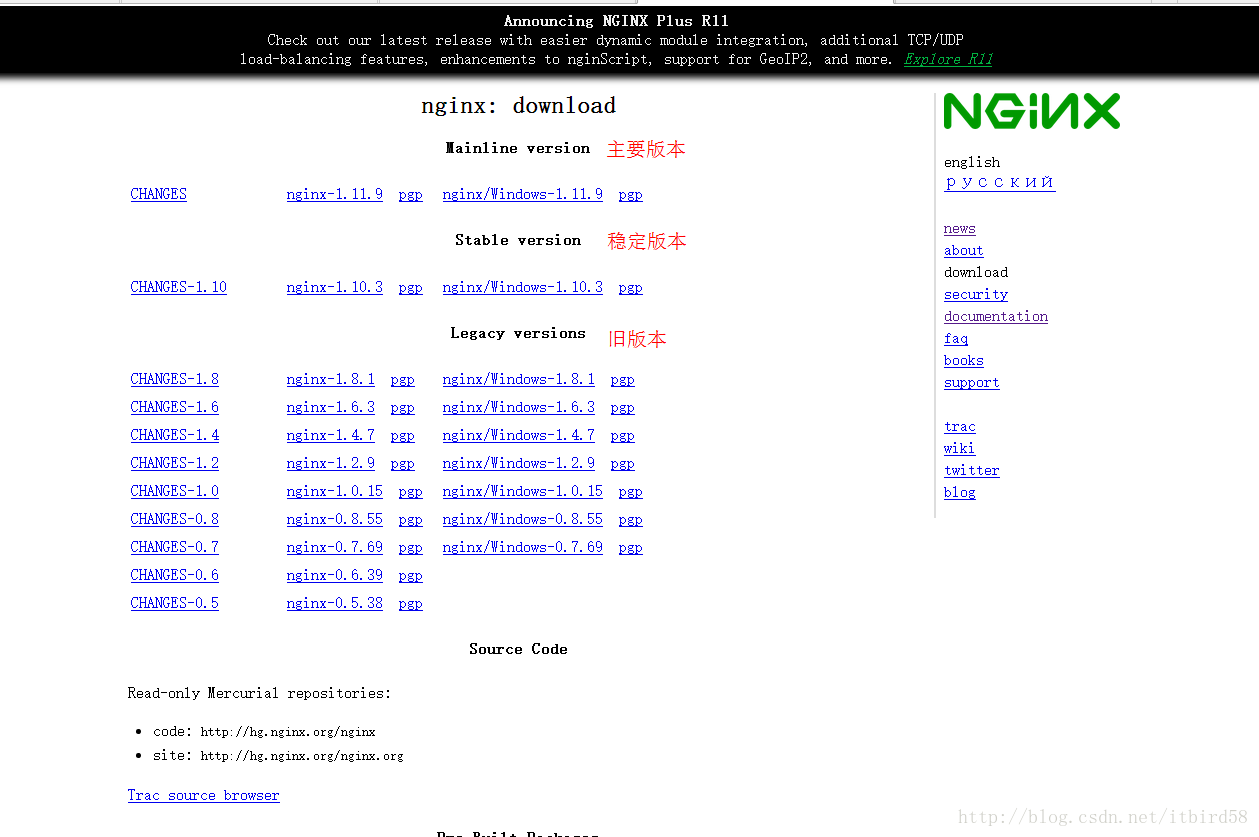Download nginx-0.5.38 source
Image resolution: width=1259 pixels, height=837 pixels.
tap(334, 603)
